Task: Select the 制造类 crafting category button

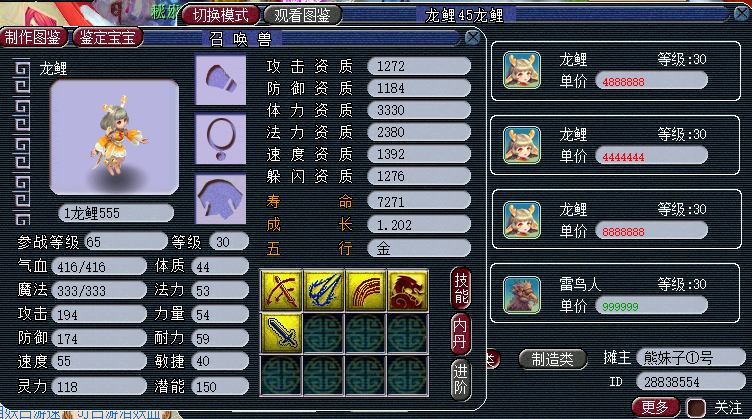Action: [552, 359]
